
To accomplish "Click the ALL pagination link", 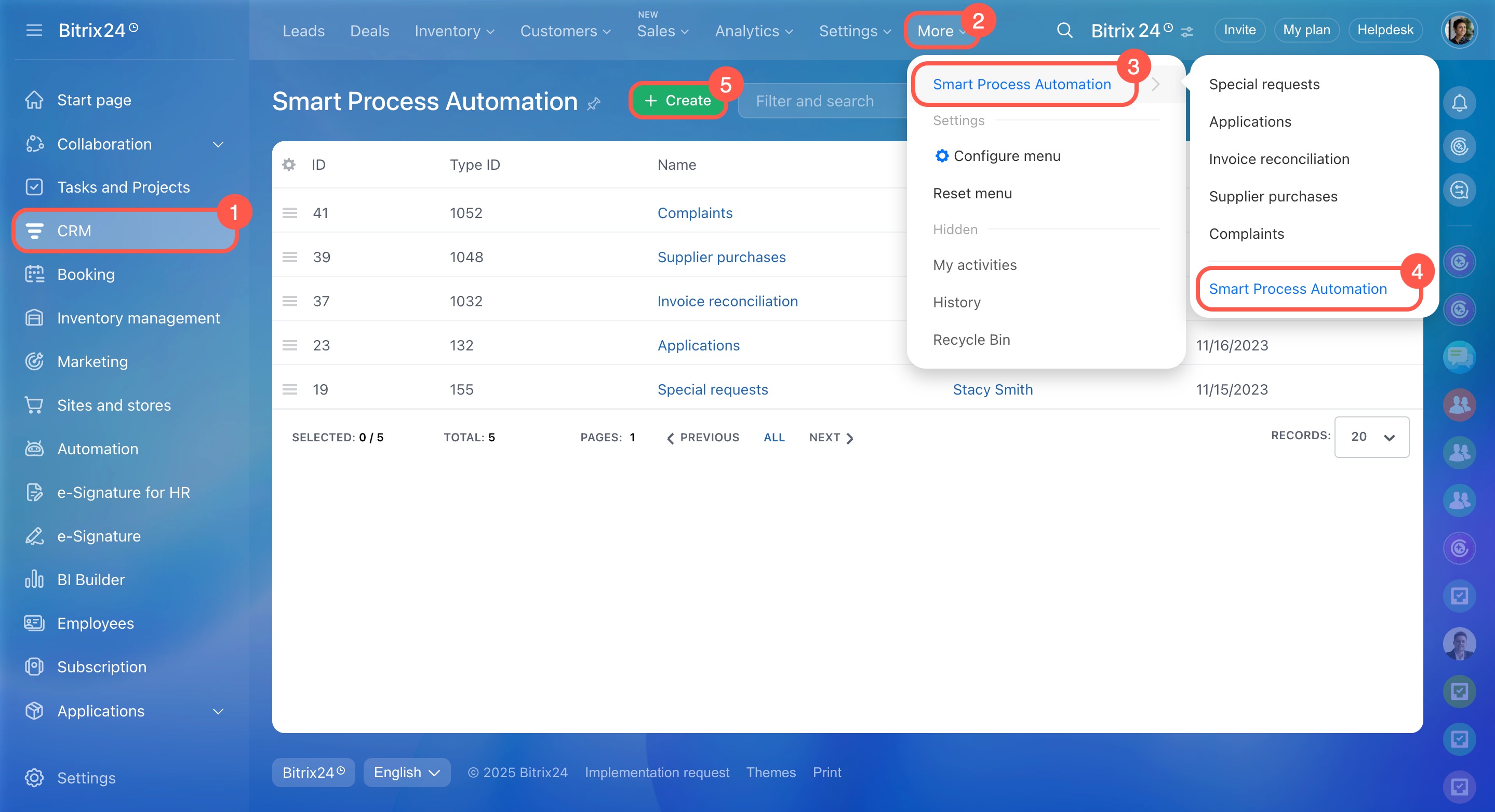I will [773, 437].
